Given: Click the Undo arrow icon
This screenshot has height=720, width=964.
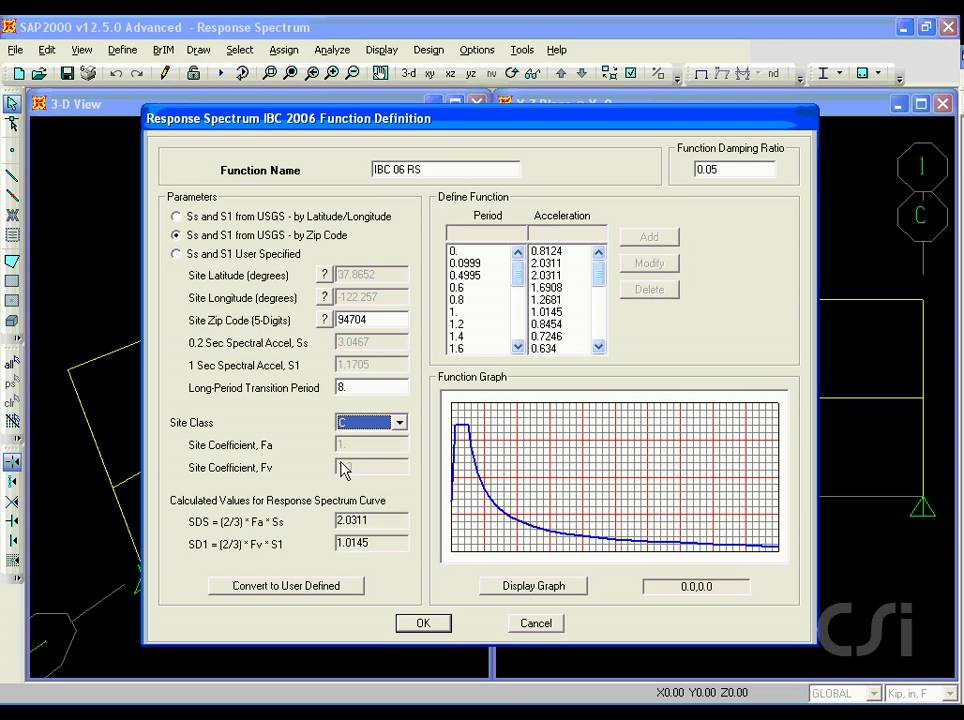Looking at the screenshot, I should click(116, 74).
